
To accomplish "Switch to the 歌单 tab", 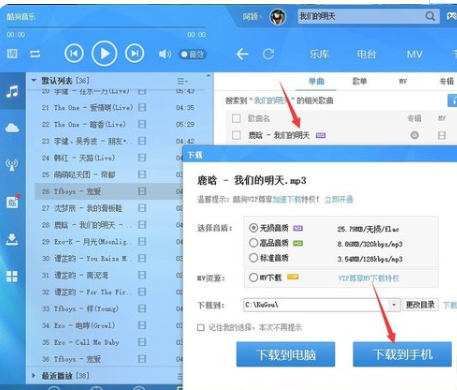I will point(360,81).
